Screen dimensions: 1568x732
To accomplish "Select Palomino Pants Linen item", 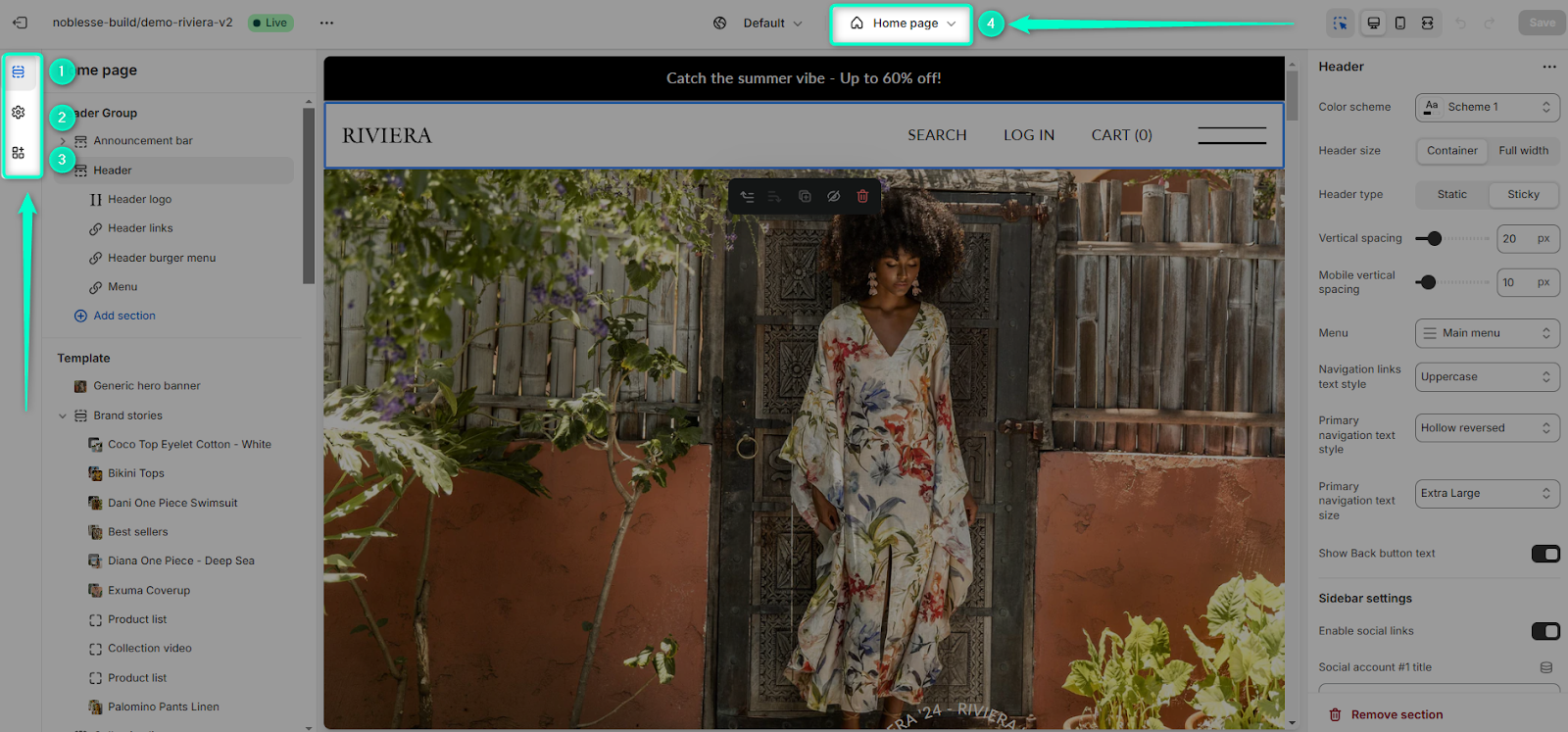I will coord(164,708).
